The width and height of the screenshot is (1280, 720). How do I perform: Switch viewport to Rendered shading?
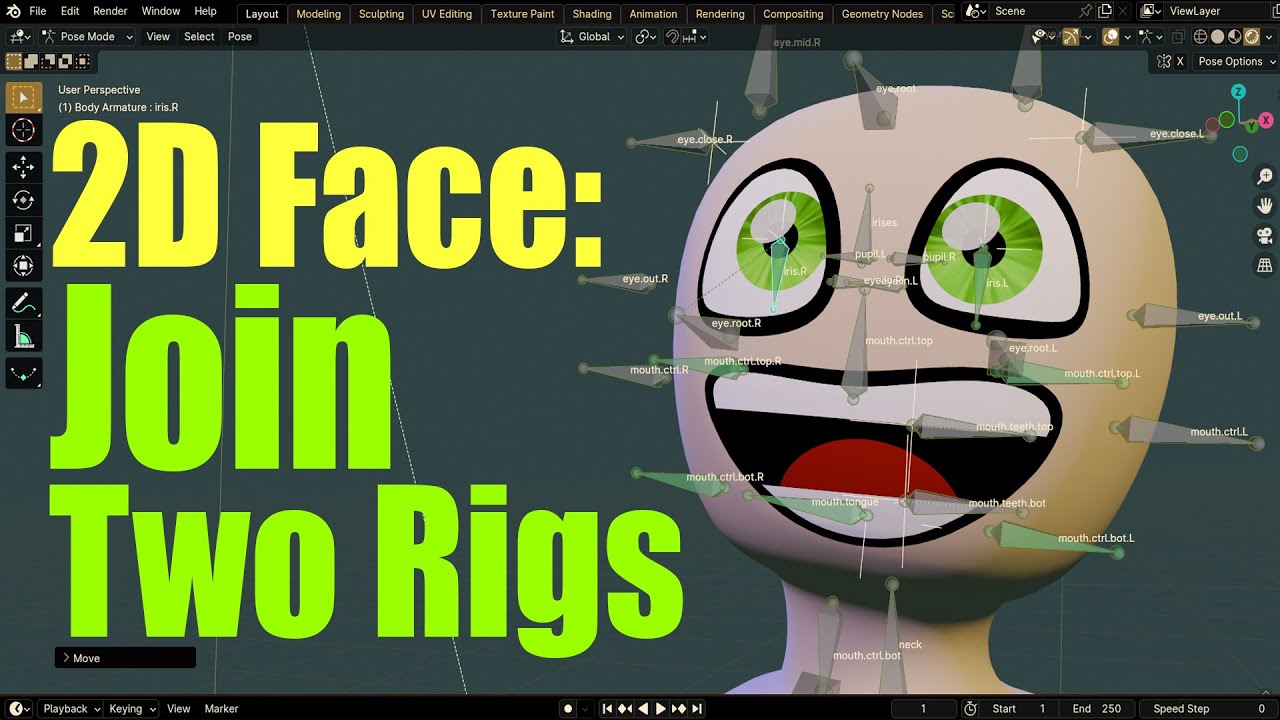[1253, 36]
